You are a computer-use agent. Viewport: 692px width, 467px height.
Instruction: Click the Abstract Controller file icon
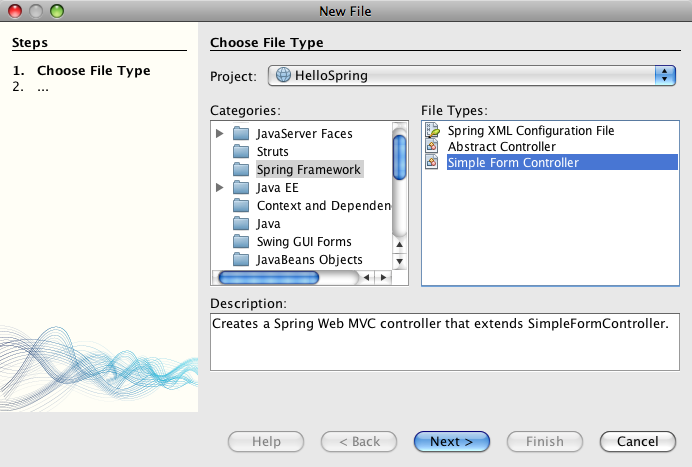coord(432,147)
